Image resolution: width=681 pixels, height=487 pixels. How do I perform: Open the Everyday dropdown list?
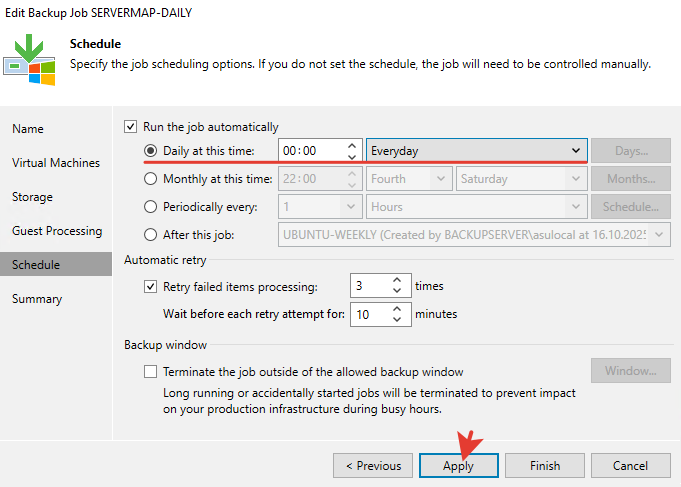[x=475, y=151]
